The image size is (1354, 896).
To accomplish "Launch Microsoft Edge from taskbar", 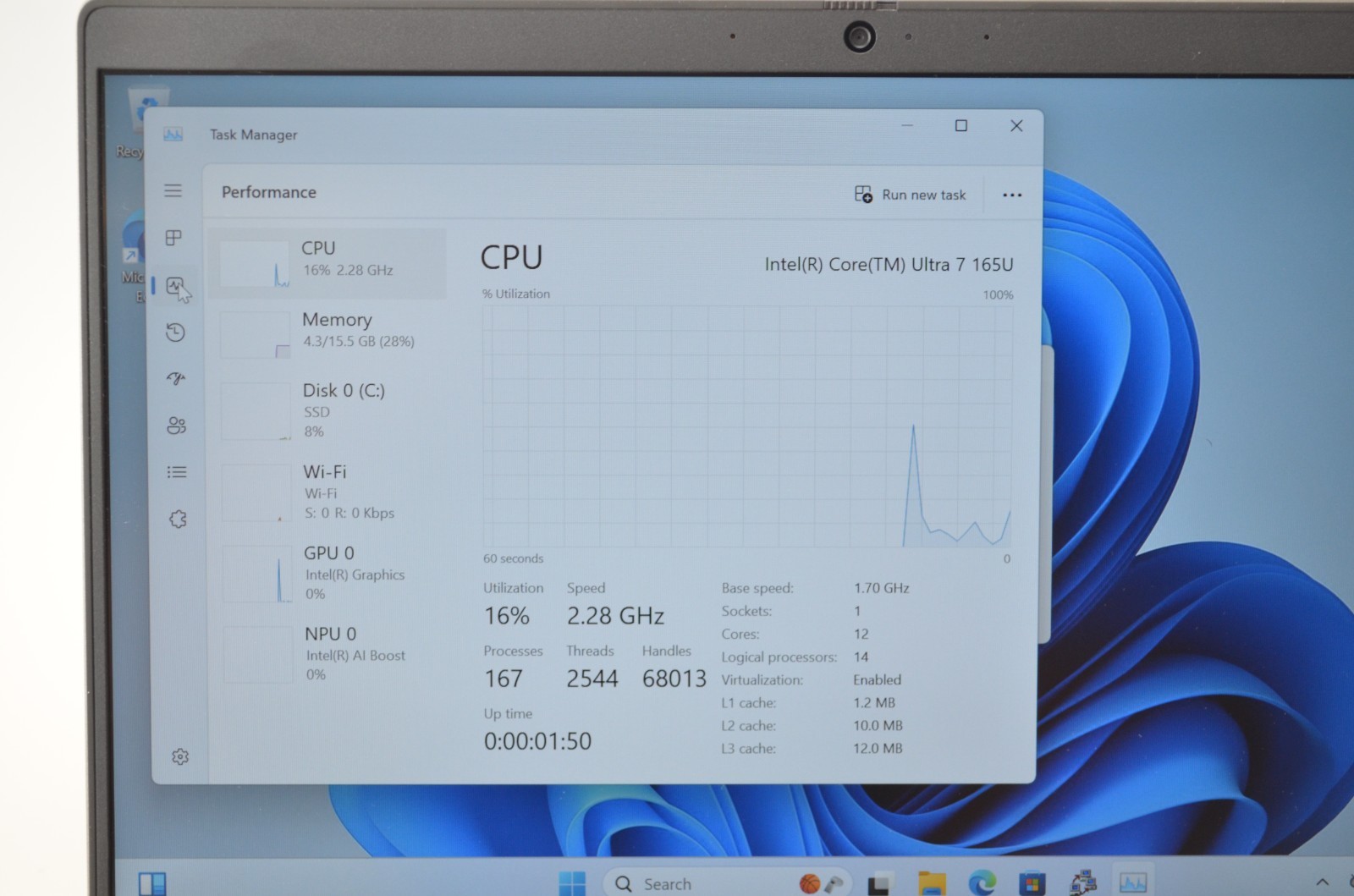I will click(982, 882).
